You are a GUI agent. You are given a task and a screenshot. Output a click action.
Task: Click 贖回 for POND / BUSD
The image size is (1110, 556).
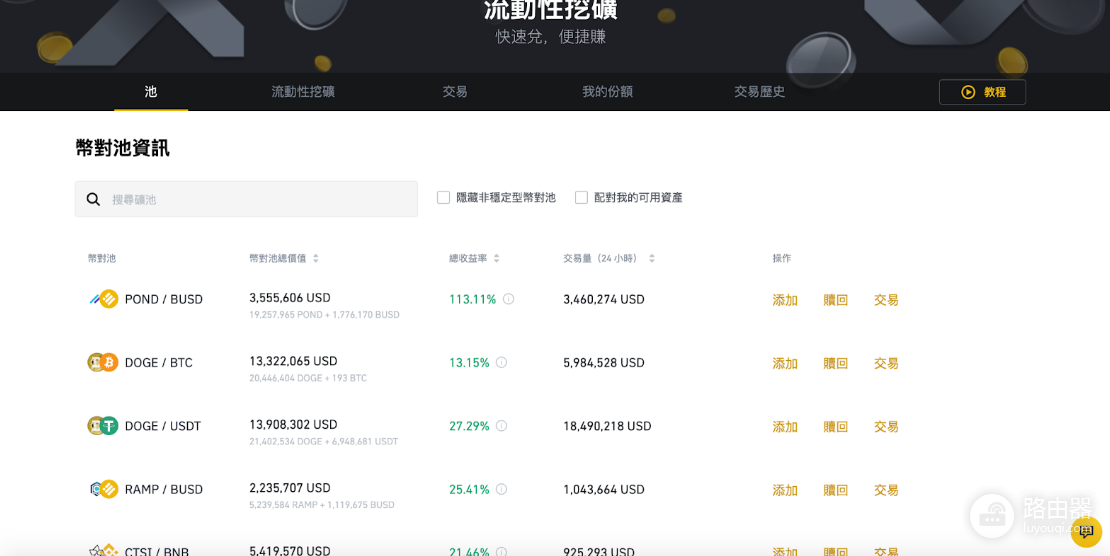point(835,300)
